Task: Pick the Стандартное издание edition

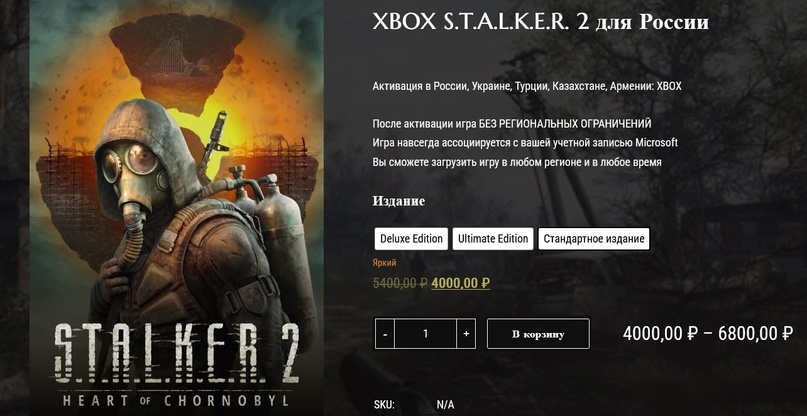Action: pyautogui.click(x=594, y=239)
